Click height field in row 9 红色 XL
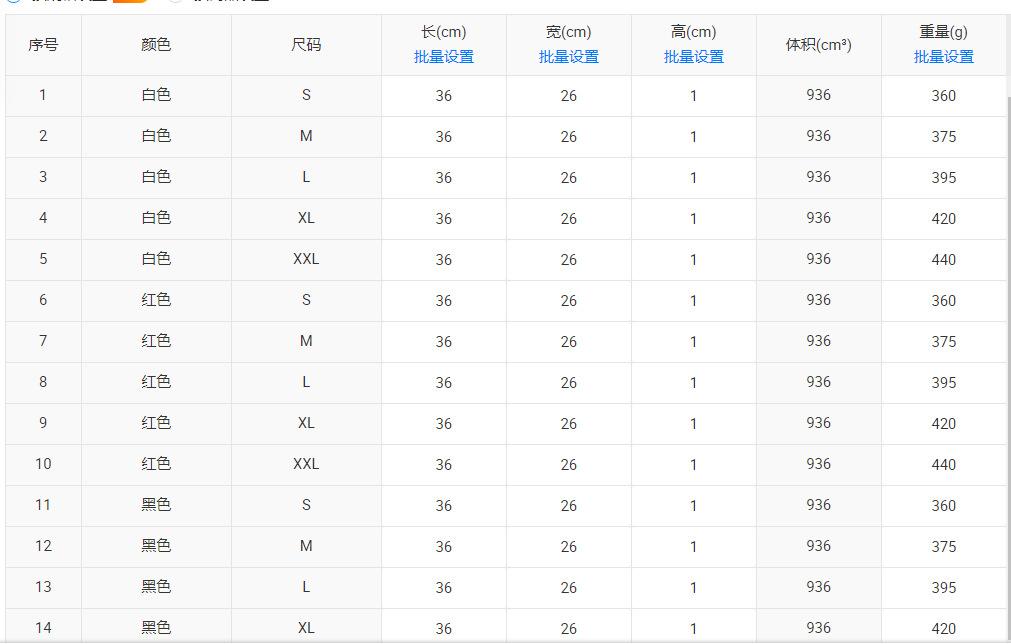The height and width of the screenshot is (644, 1011). [694, 424]
